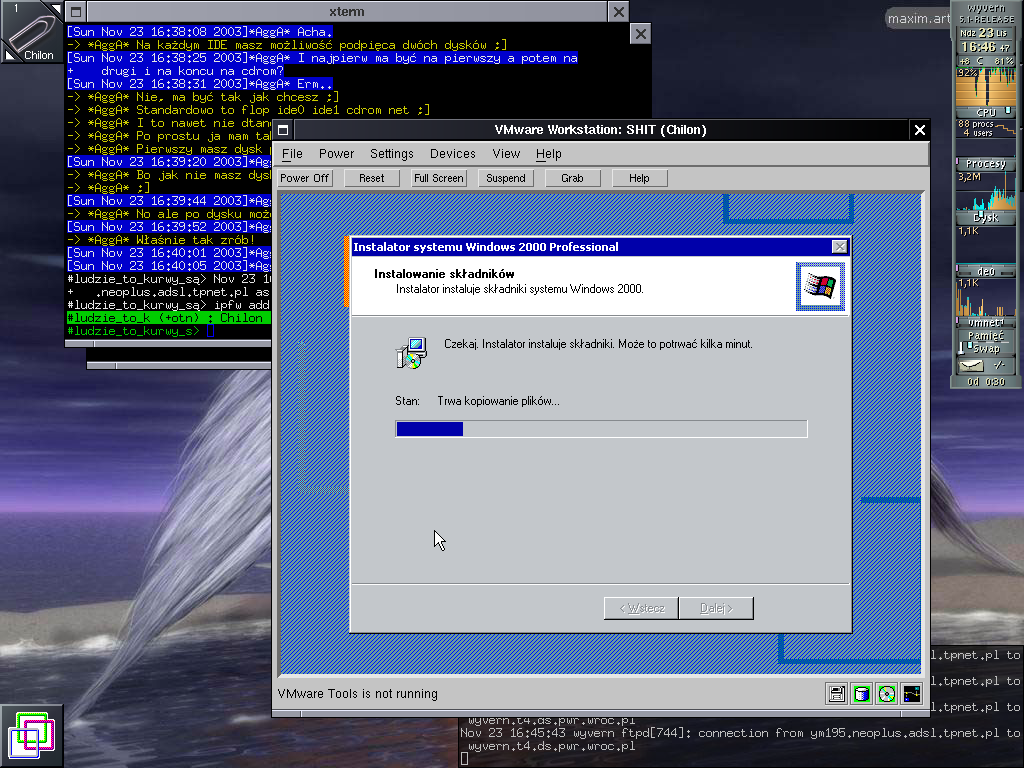The height and width of the screenshot is (768, 1024).
Task: Open the View menu in VMware
Action: click(506, 154)
